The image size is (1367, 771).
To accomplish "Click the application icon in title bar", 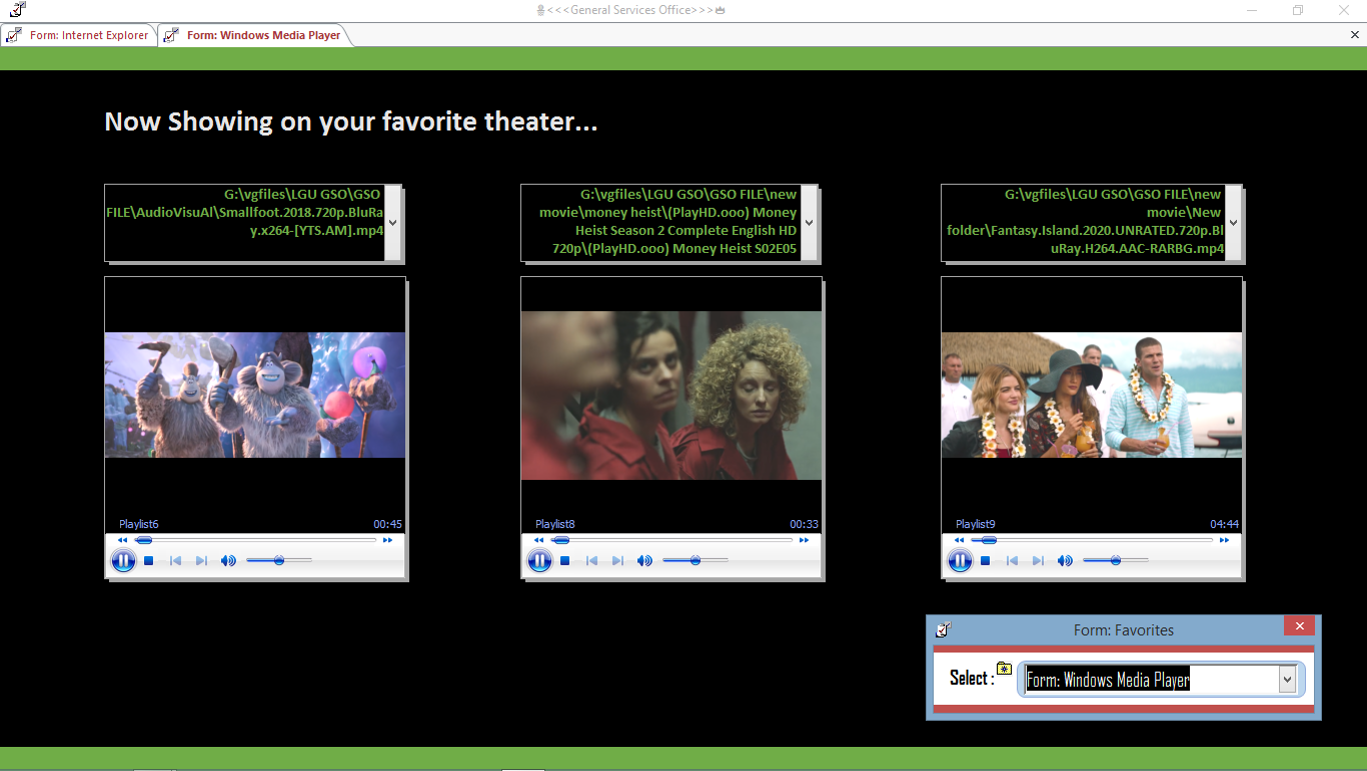I will (17, 10).
